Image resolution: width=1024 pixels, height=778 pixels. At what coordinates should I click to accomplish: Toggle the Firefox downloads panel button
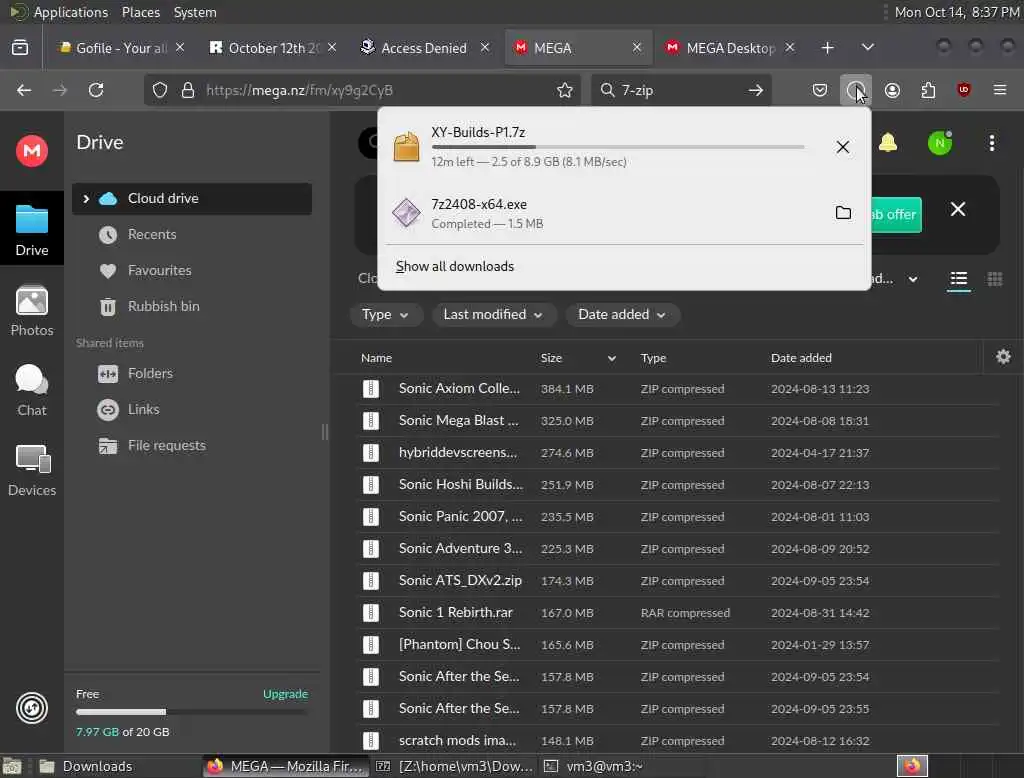point(856,90)
